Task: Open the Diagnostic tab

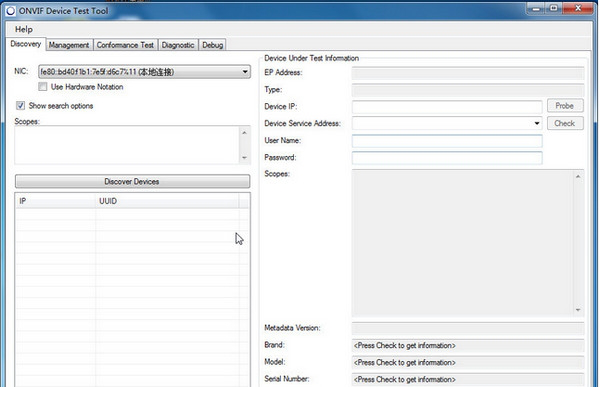Action: 178,45
